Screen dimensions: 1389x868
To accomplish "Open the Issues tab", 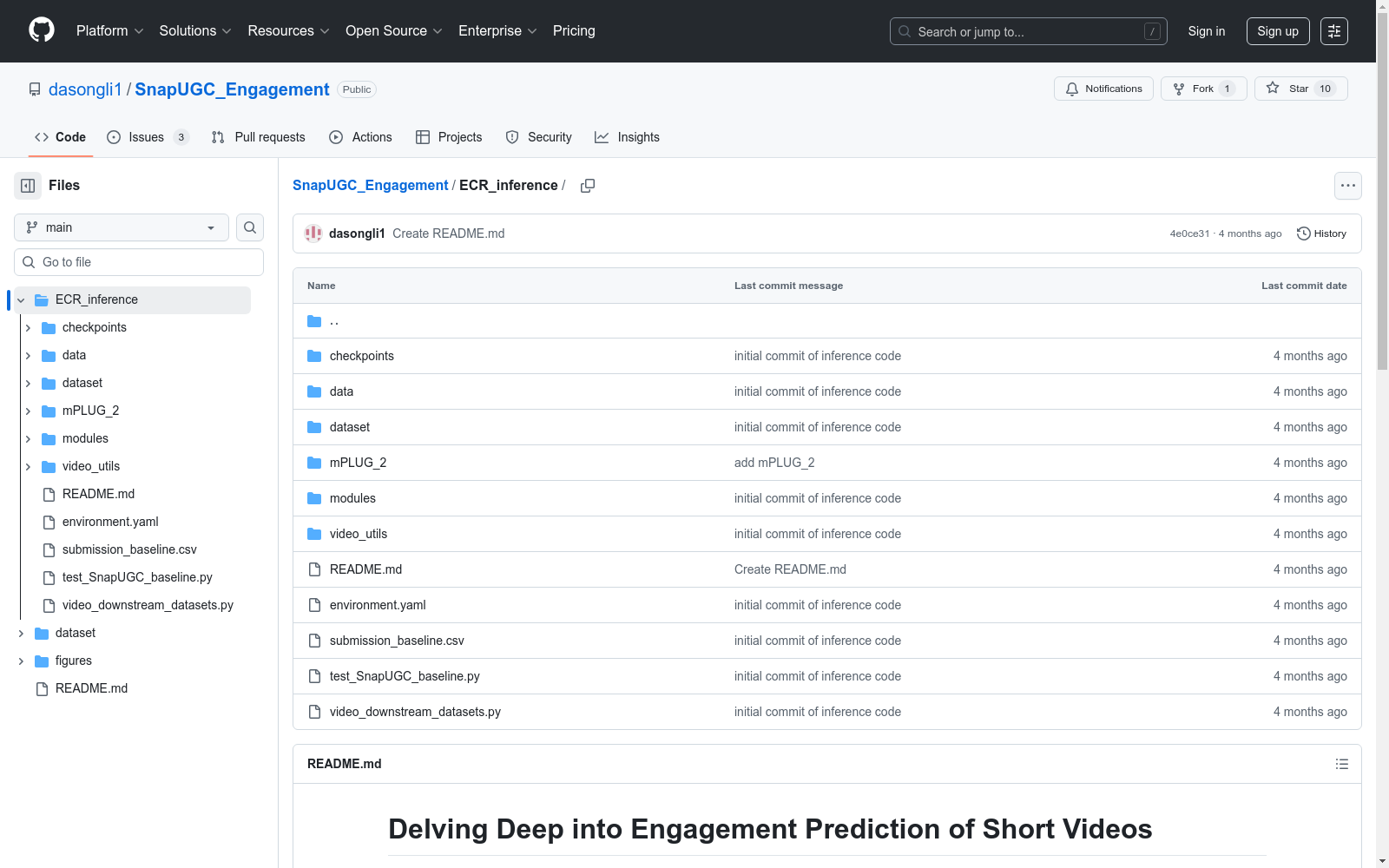I will [148, 137].
